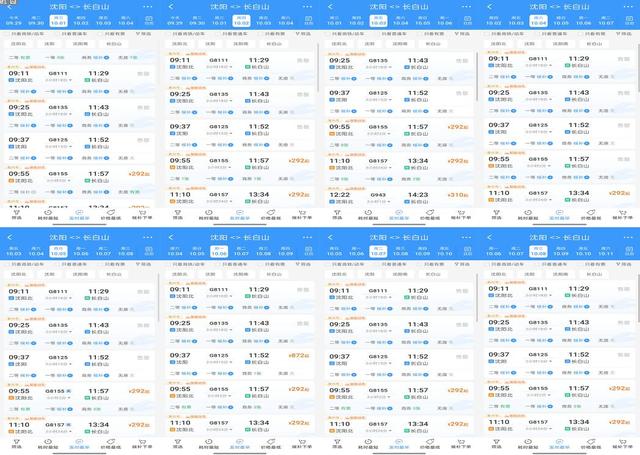Check 只看普通车 on the 10.08 screen

coord(552,264)
